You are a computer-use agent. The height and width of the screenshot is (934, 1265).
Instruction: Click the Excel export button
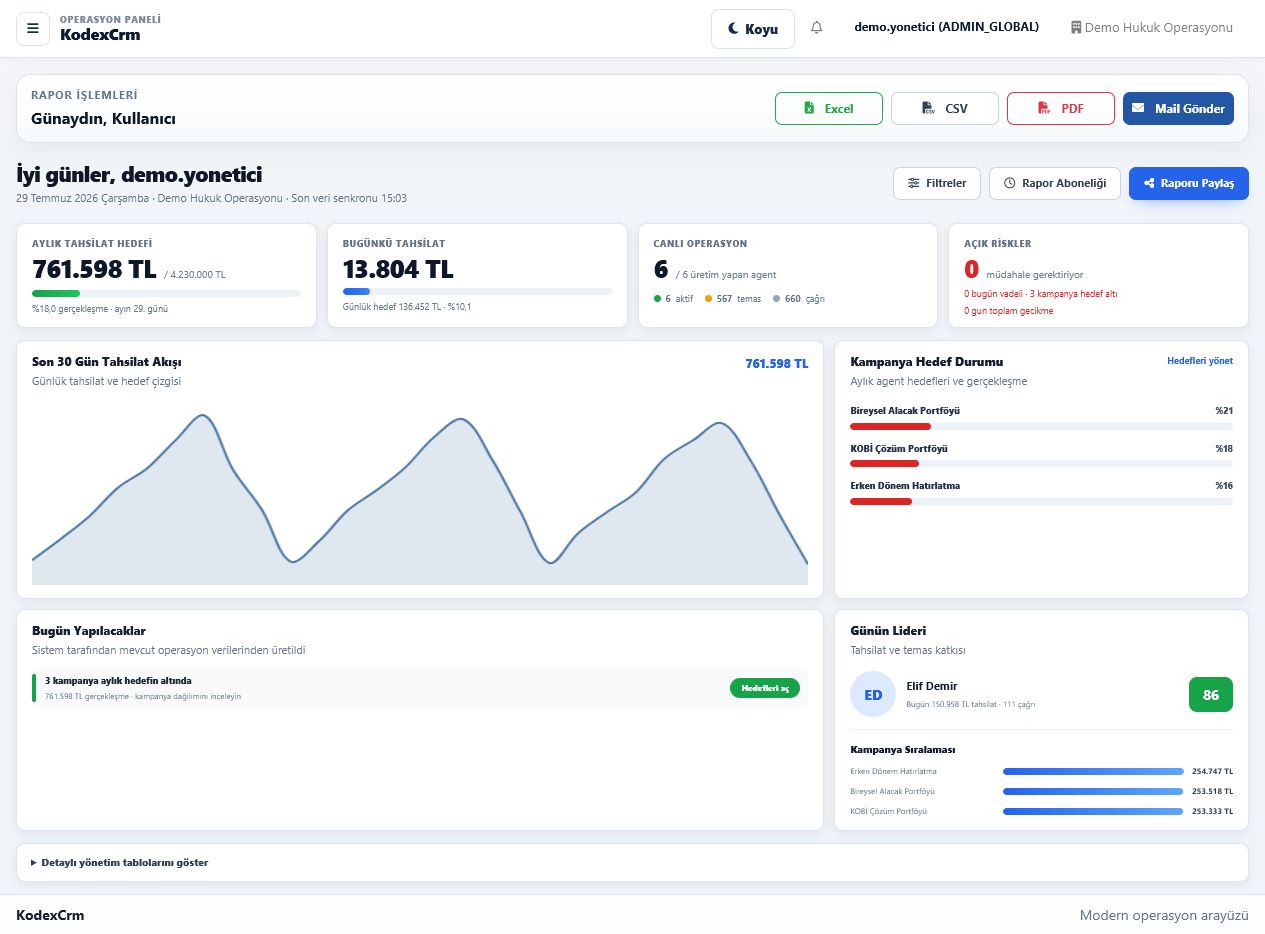pos(829,108)
